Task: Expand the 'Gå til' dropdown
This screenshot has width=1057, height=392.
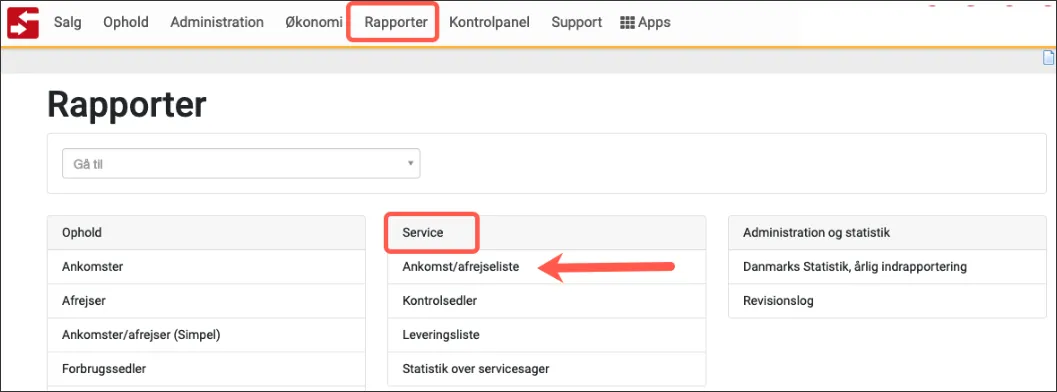Action: point(241,164)
